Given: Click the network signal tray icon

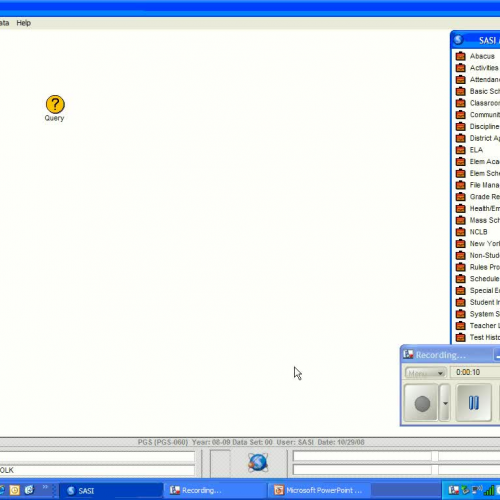Looking at the screenshot, I should [489, 490].
